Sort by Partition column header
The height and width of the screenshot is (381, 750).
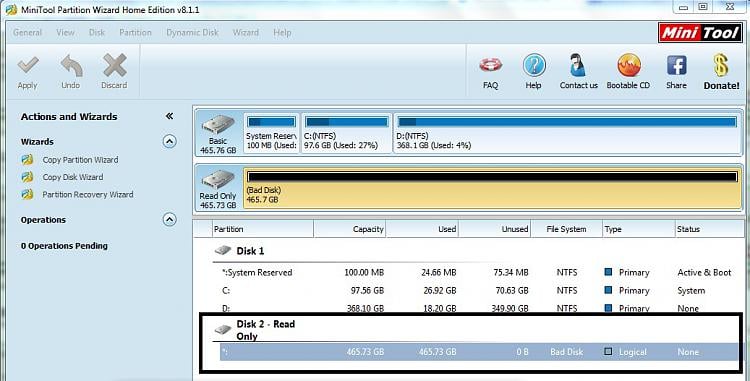click(263, 229)
